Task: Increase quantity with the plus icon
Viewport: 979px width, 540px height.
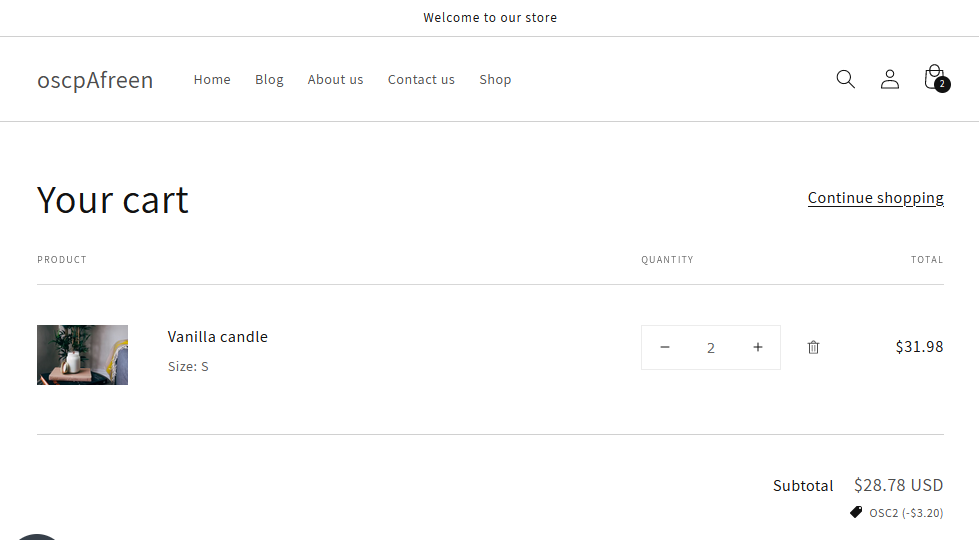Action: tap(757, 347)
